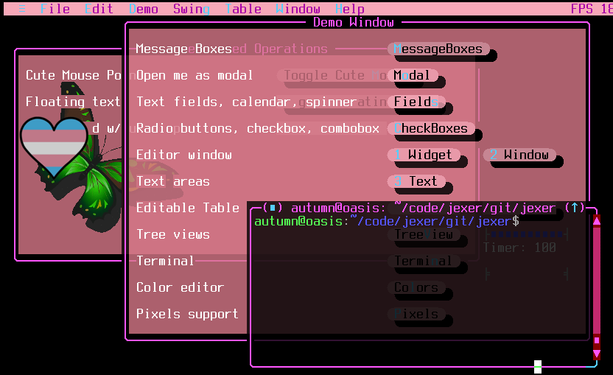
Task: Open the Table menu
Action: [243, 9]
